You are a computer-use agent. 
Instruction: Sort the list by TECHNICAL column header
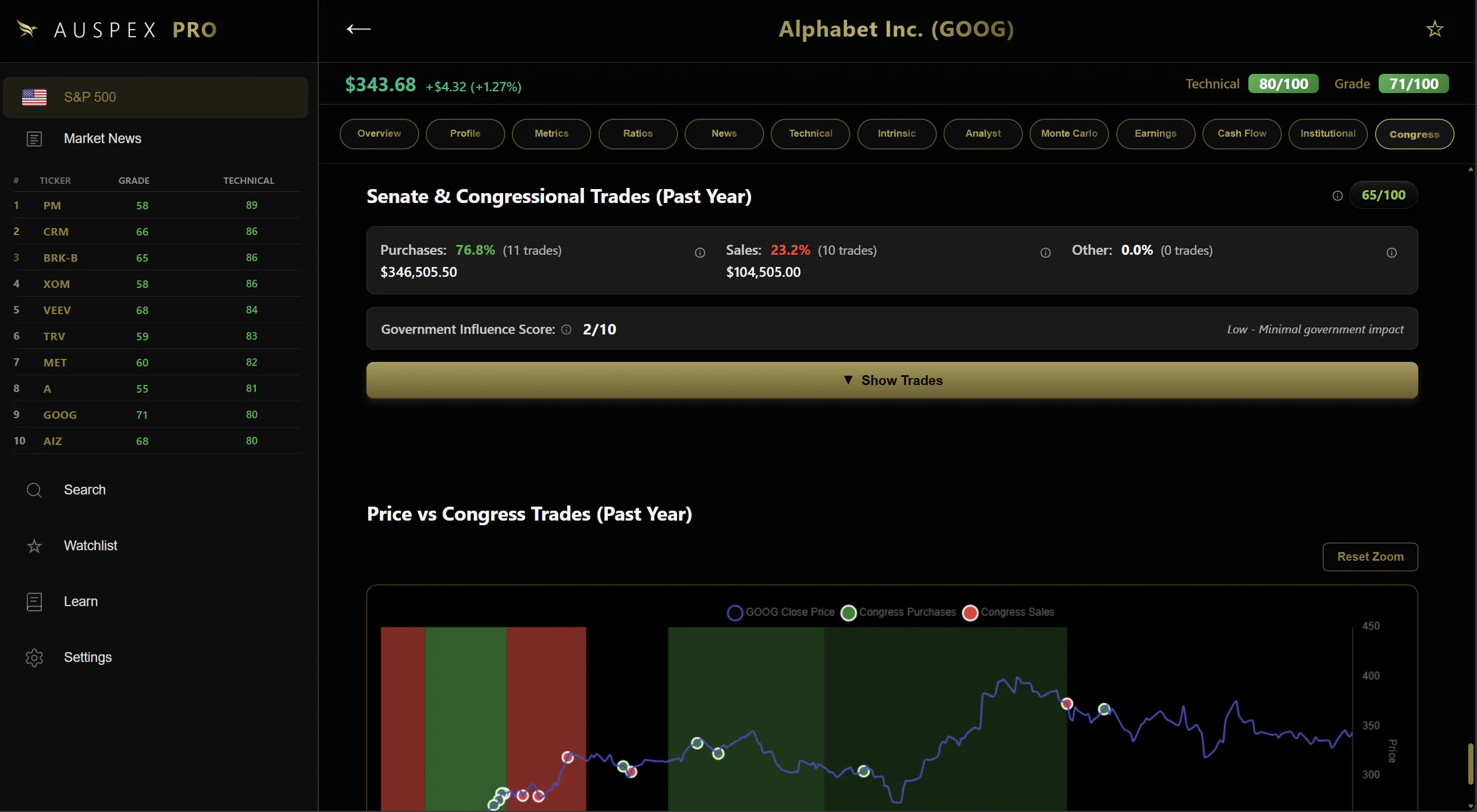click(x=249, y=181)
